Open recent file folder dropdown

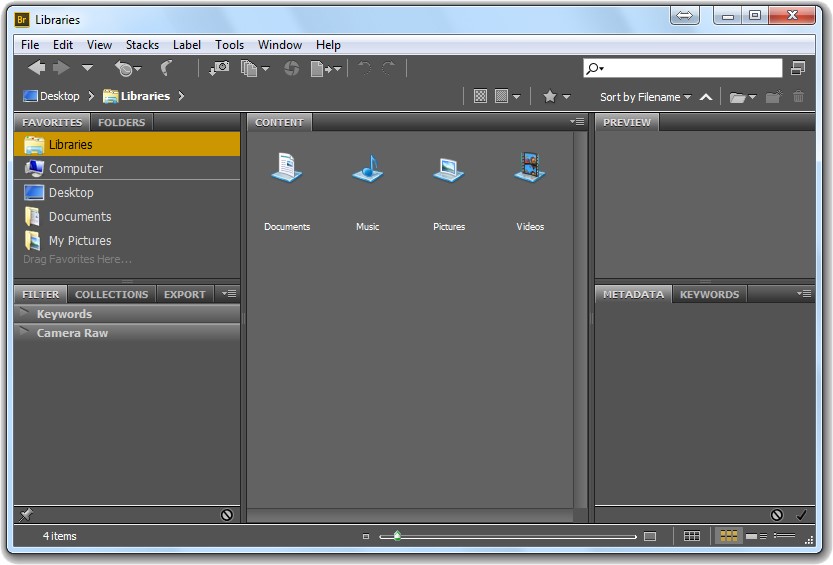pyautogui.click(x=742, y=97)
